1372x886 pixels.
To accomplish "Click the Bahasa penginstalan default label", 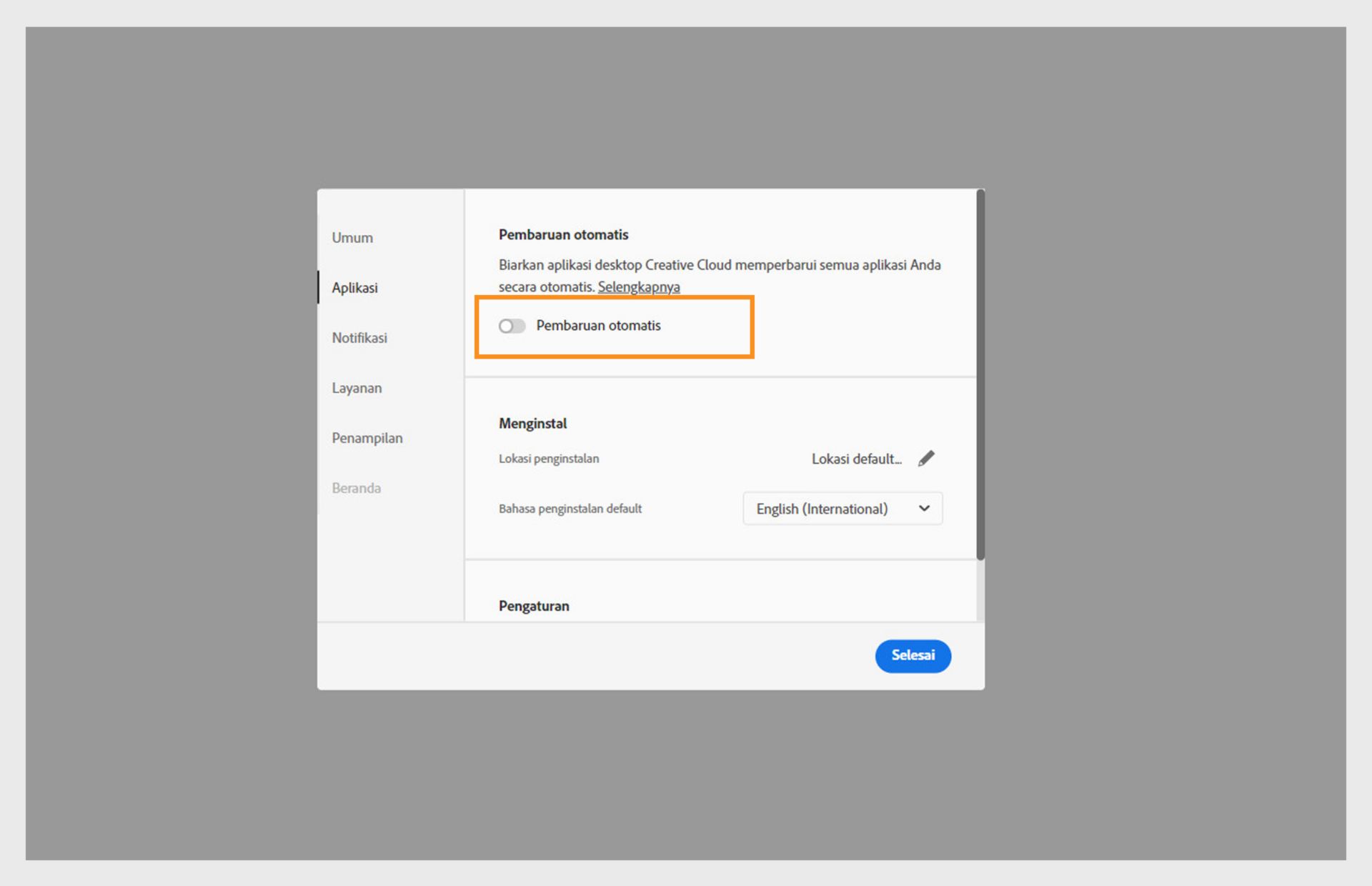I will 570,509.
